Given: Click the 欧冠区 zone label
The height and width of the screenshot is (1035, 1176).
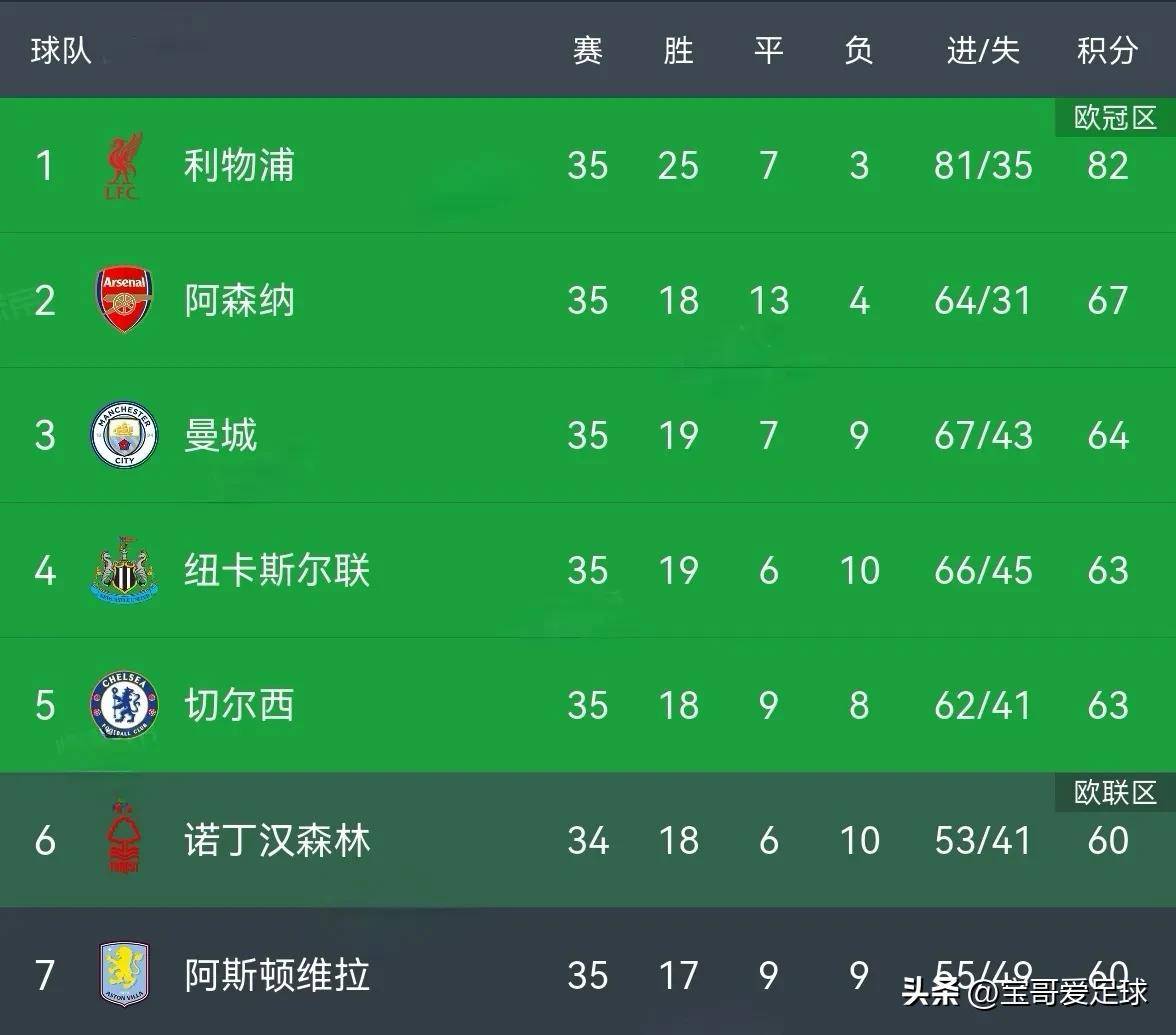Looking at the screenshot, I should [1115, 118].
